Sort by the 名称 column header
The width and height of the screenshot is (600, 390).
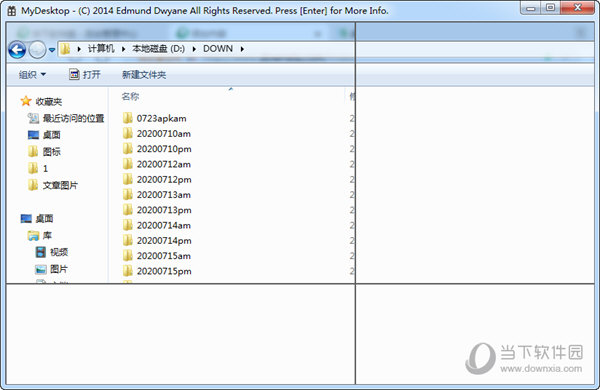(x=130, y=96)
